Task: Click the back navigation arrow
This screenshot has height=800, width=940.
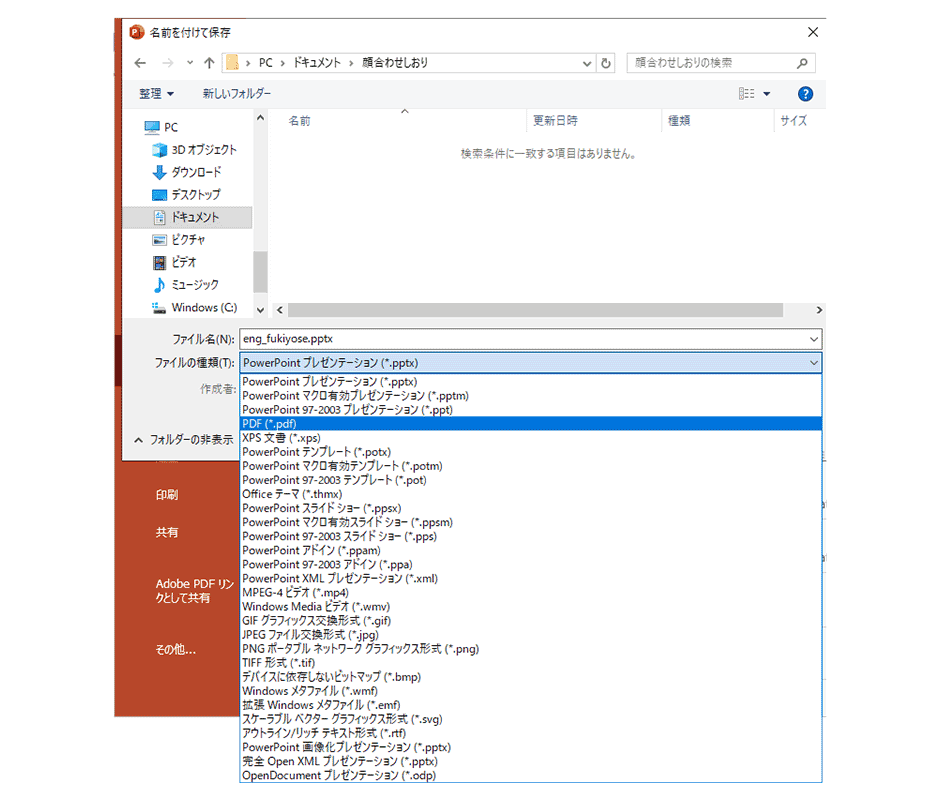Action: (141, 62)
